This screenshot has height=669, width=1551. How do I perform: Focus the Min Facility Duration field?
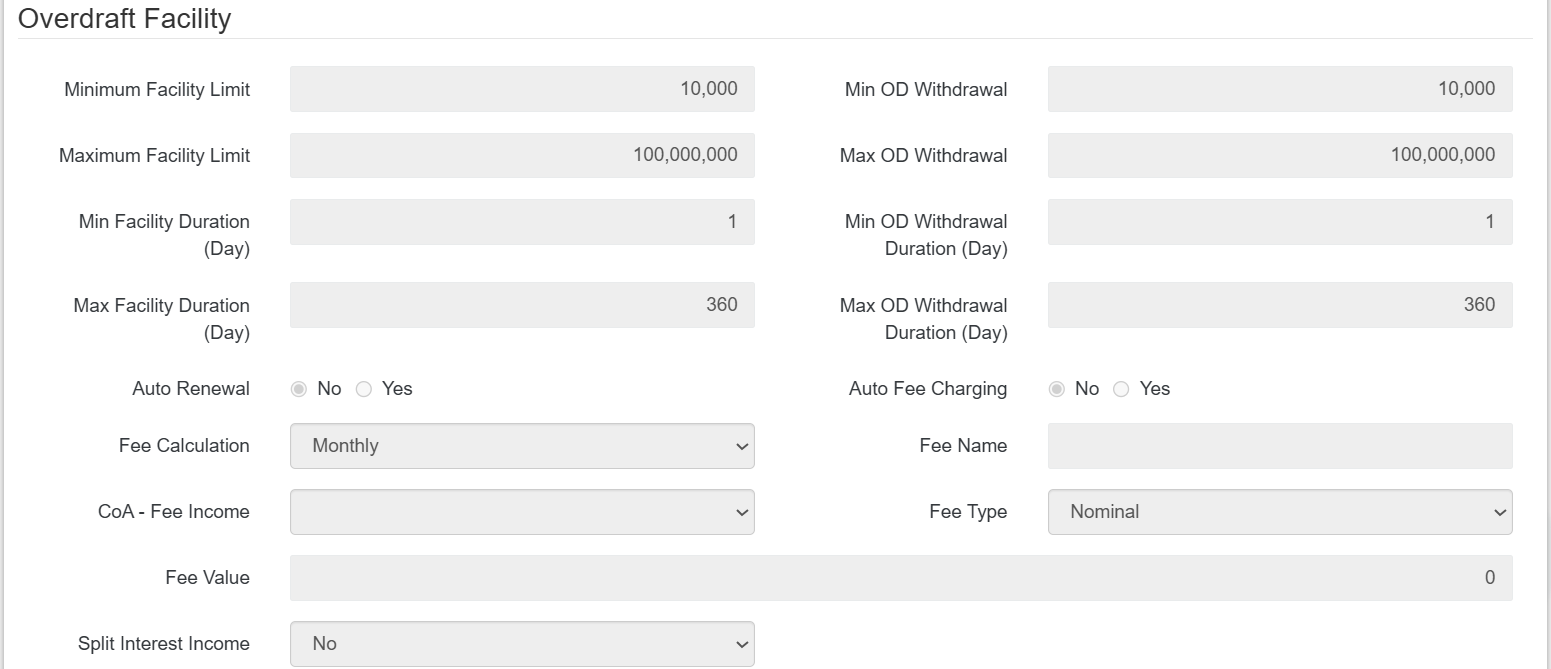tap(522, 222)
